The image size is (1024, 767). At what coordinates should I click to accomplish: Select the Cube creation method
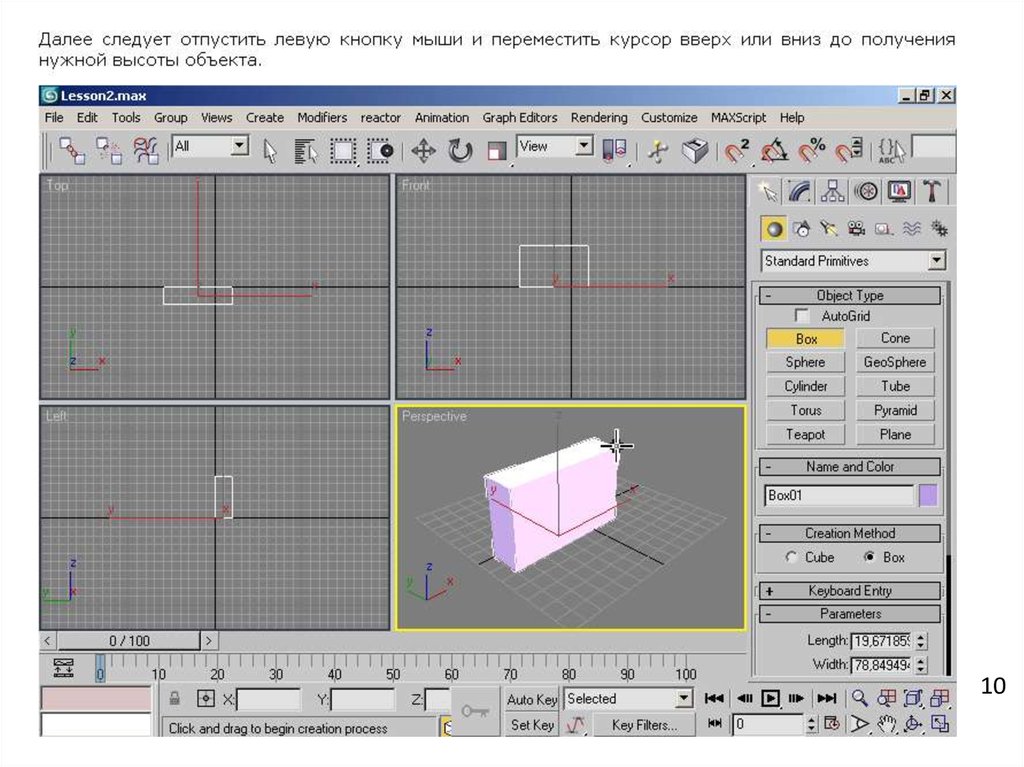(792, 557)
